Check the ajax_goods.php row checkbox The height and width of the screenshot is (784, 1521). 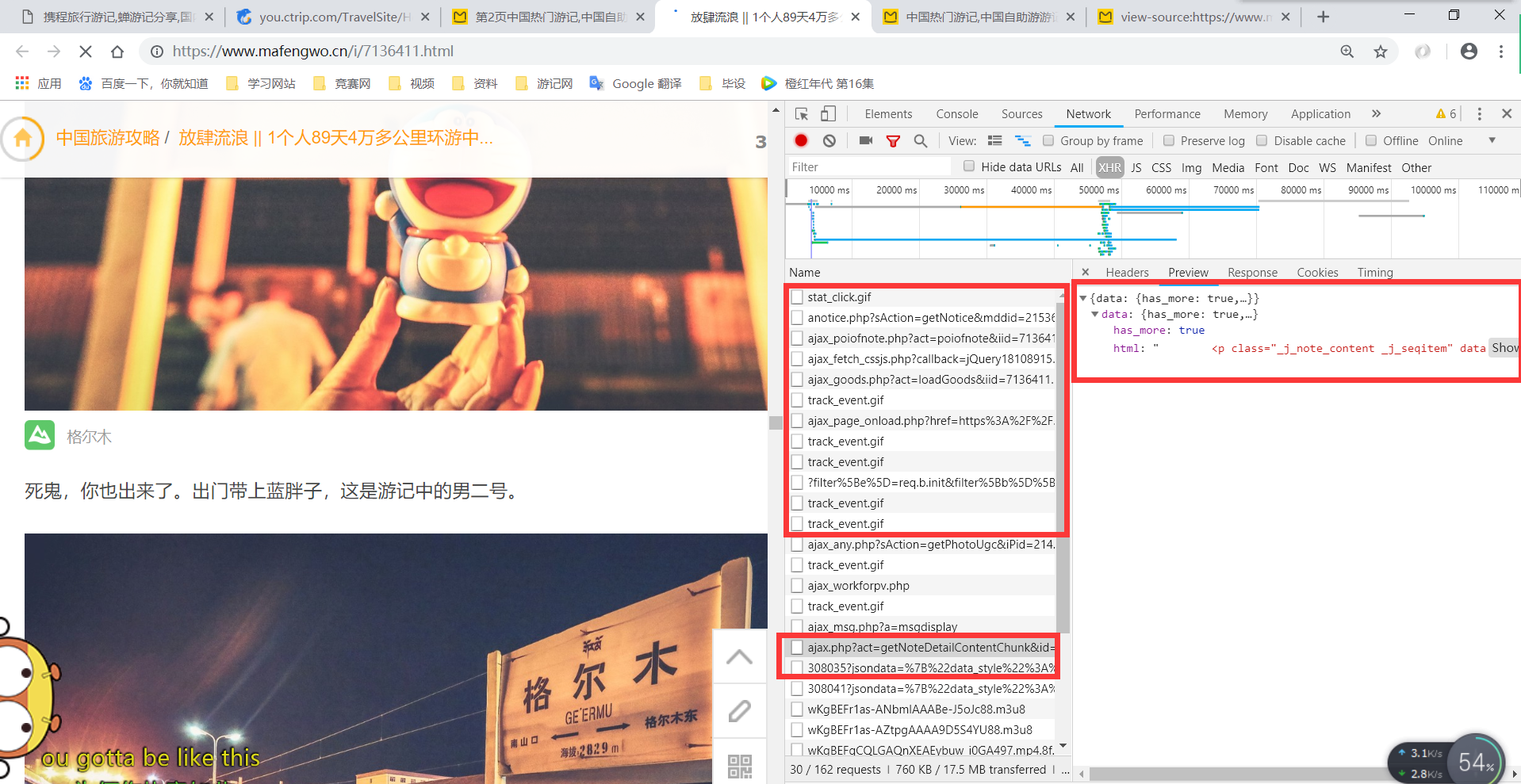coord(797,380)
